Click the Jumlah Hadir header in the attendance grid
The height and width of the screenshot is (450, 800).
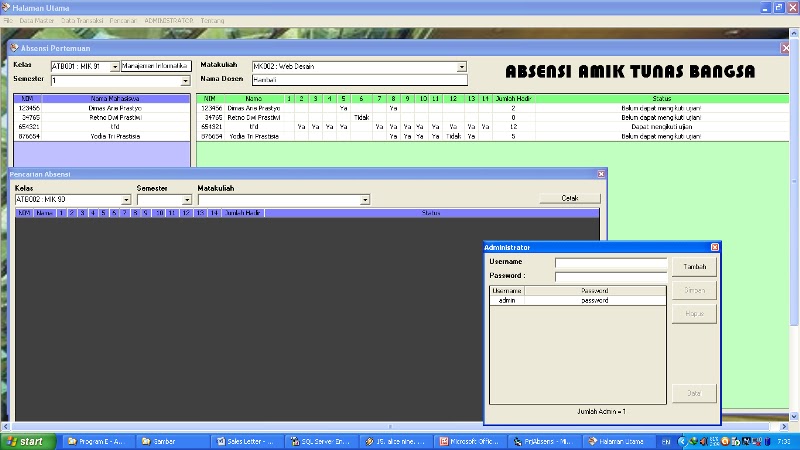point(513,98)
